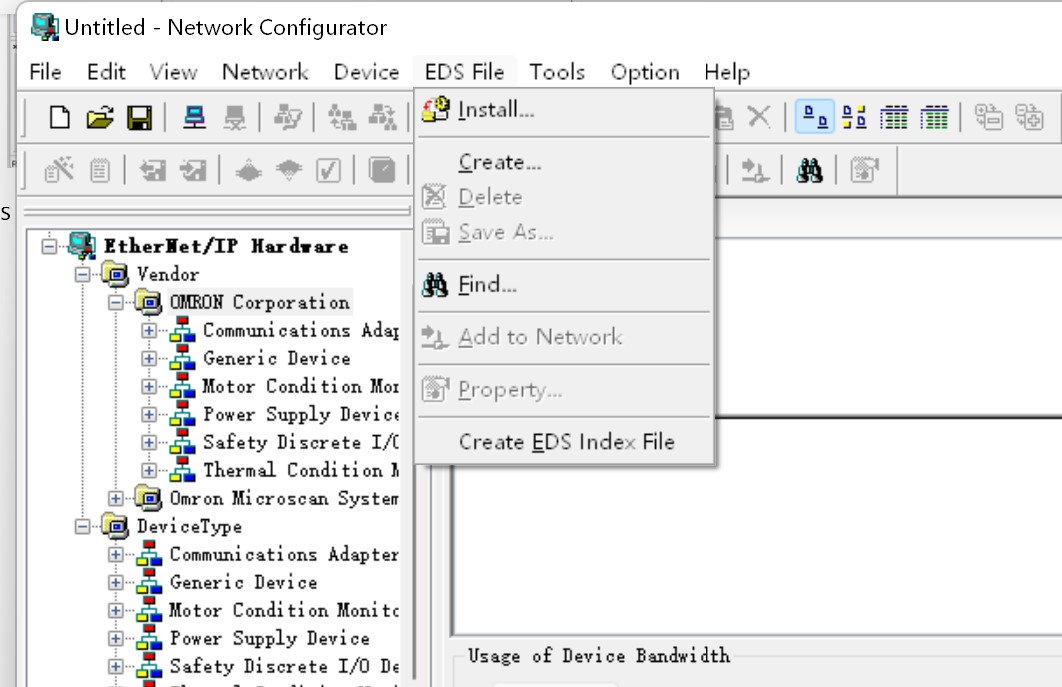
Task: Collapse the DeviceType tree node
Action: coord(83,526)
